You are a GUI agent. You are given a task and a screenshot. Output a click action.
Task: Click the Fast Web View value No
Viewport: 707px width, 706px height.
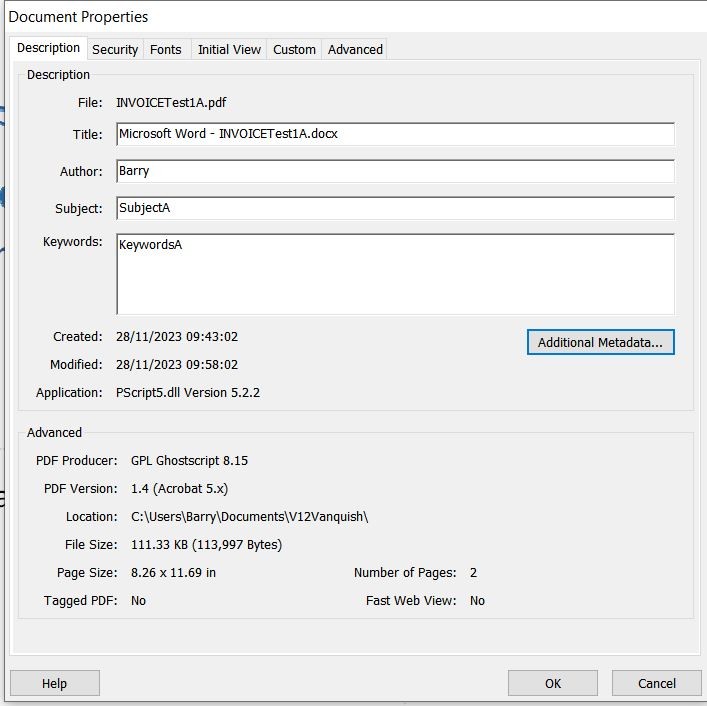(477, 601)
